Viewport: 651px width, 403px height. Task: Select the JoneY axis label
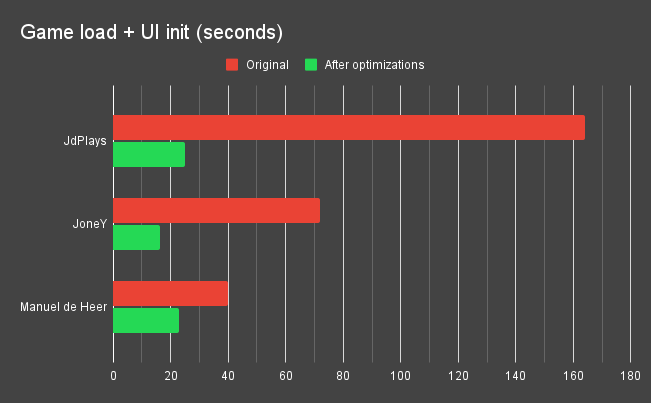click(x=90, y=224)
